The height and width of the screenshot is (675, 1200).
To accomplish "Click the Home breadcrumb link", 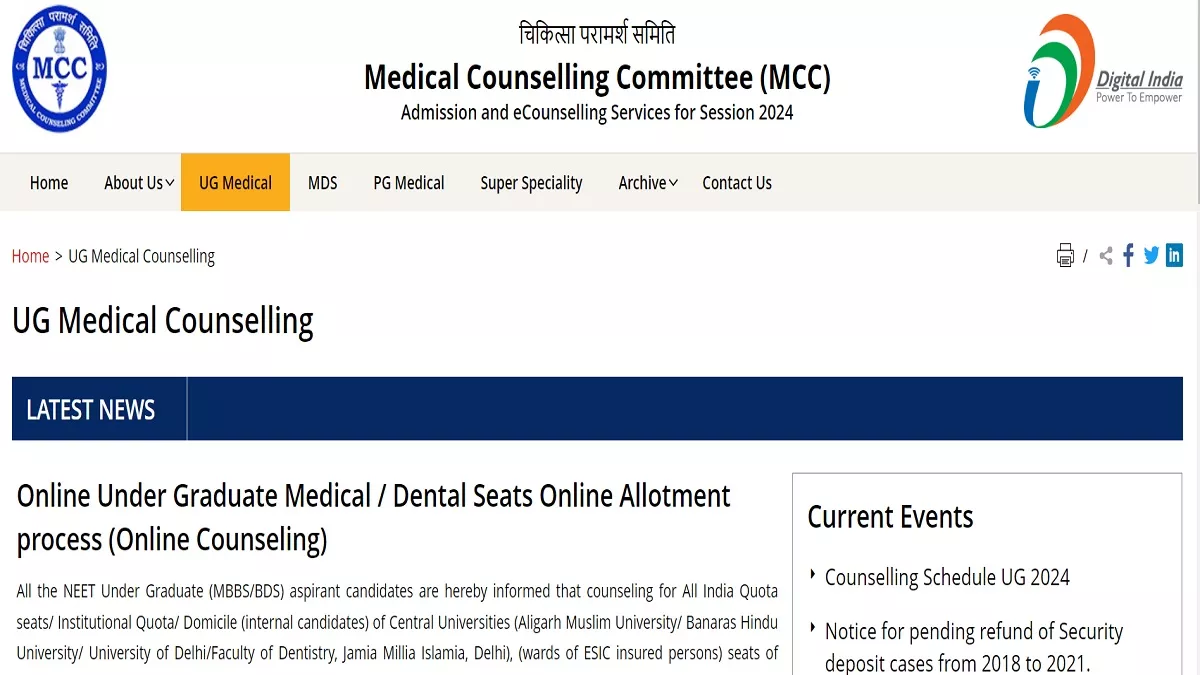I will pyautogui.click(x=30, y=256).
